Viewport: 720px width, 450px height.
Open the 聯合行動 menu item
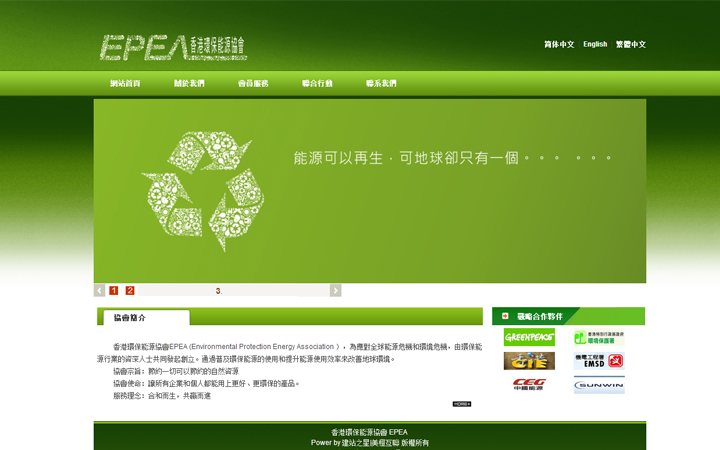pos(317,83)
